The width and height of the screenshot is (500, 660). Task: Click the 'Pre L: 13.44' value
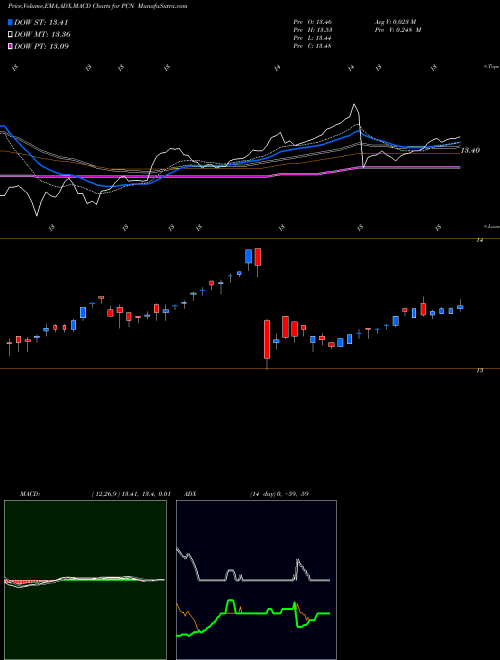[313, 38]
